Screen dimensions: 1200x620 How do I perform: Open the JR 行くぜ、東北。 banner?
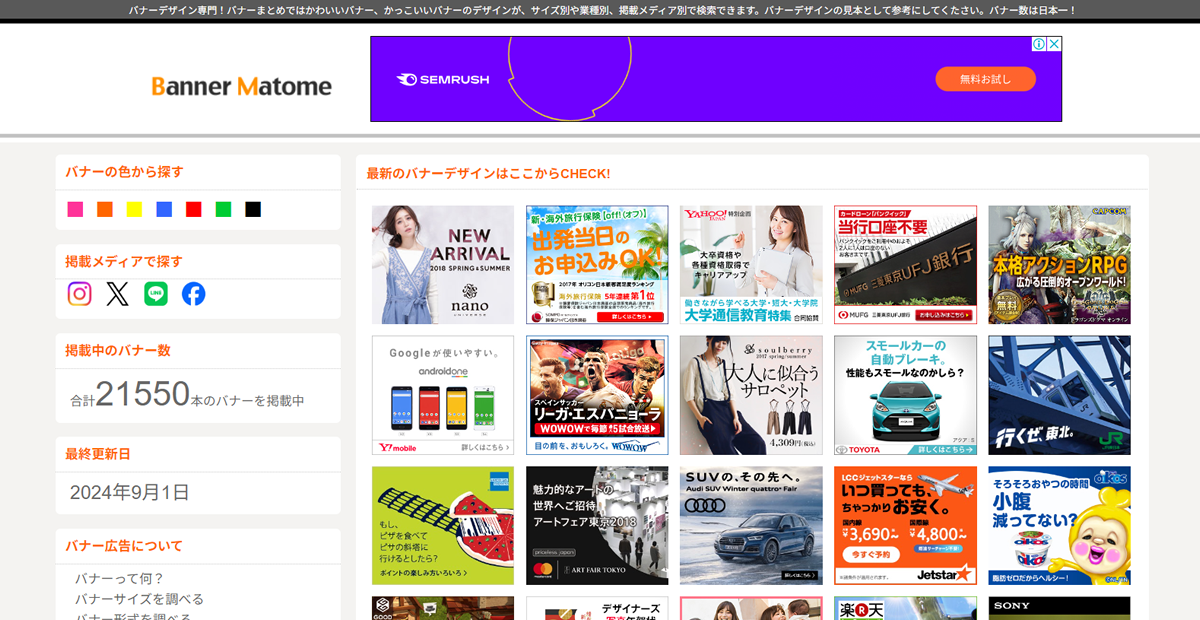point(1059,395)
